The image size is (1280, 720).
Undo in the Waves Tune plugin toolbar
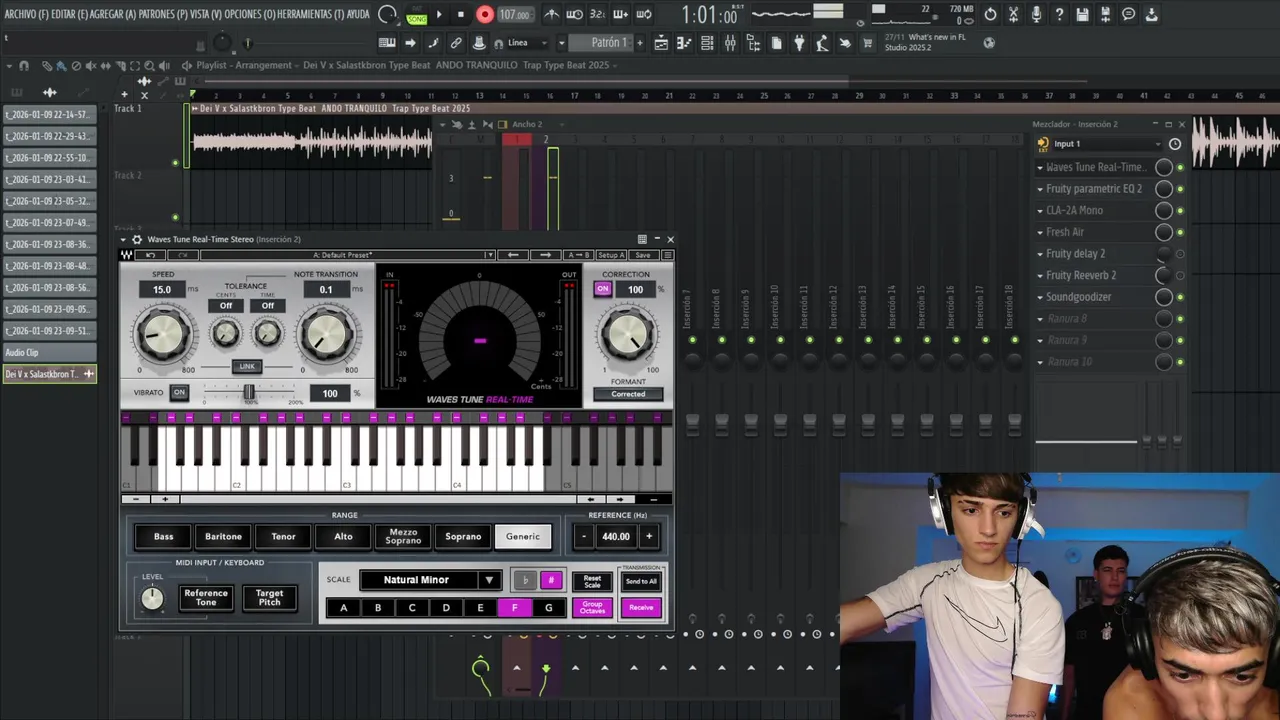click(x=151, y=255)
